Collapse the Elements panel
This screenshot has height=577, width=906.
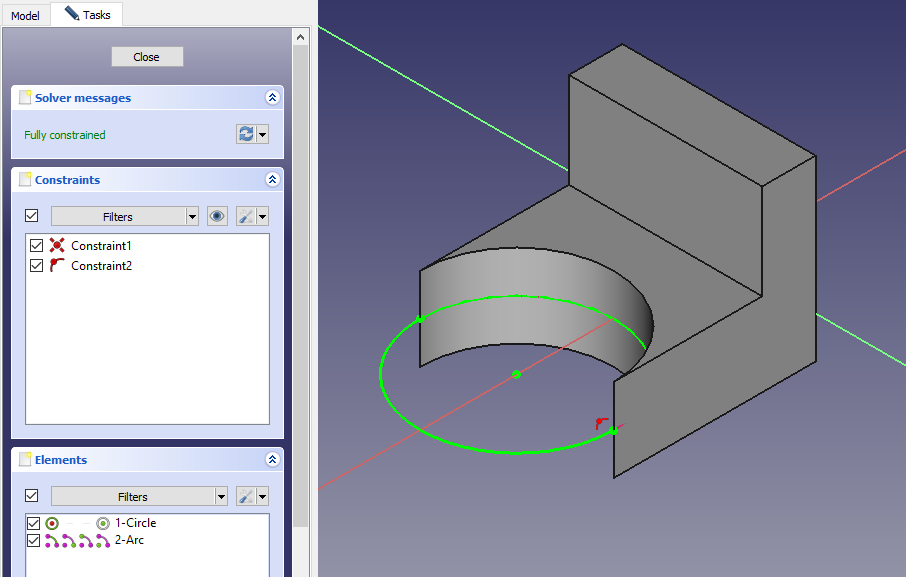271,460
